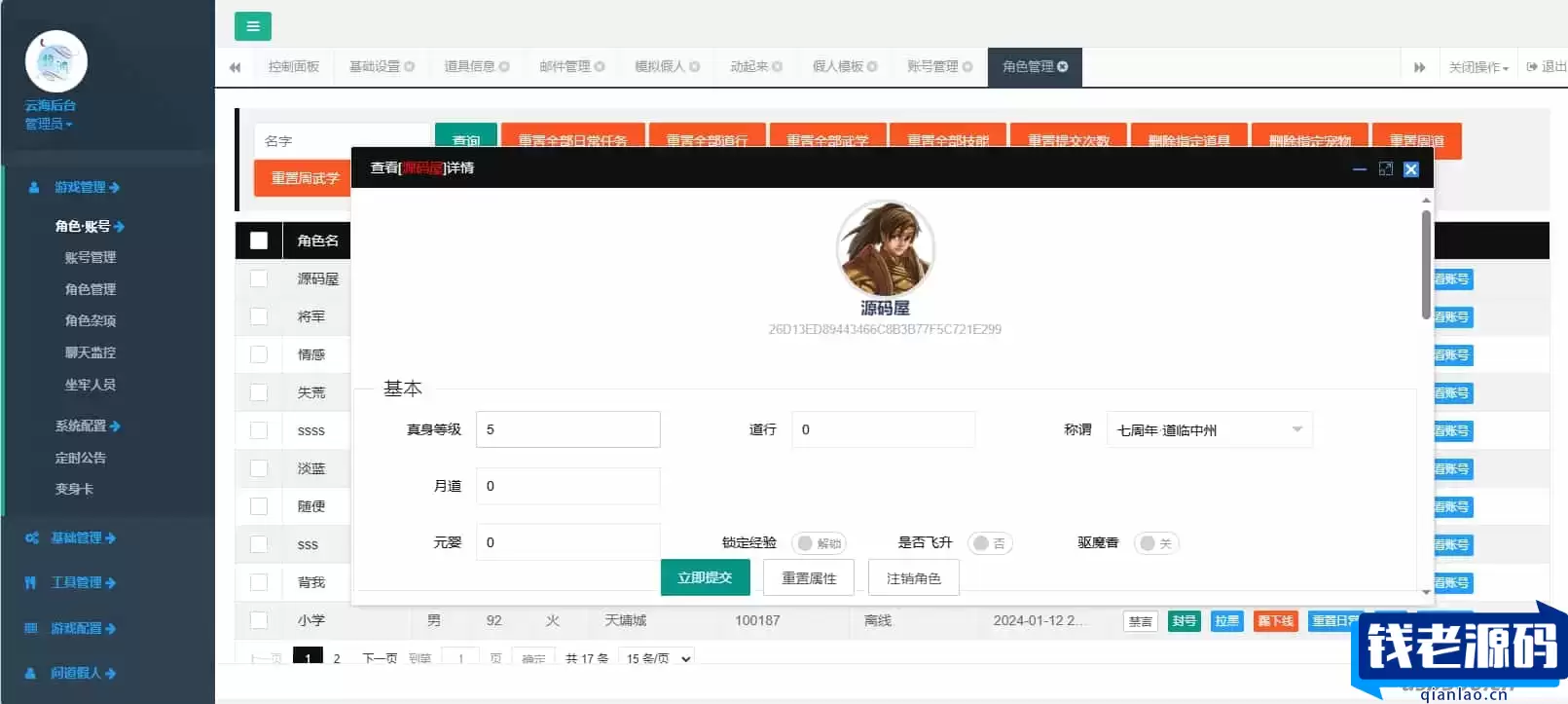Switch to the 基础设置 tab

tap(375, 67)
